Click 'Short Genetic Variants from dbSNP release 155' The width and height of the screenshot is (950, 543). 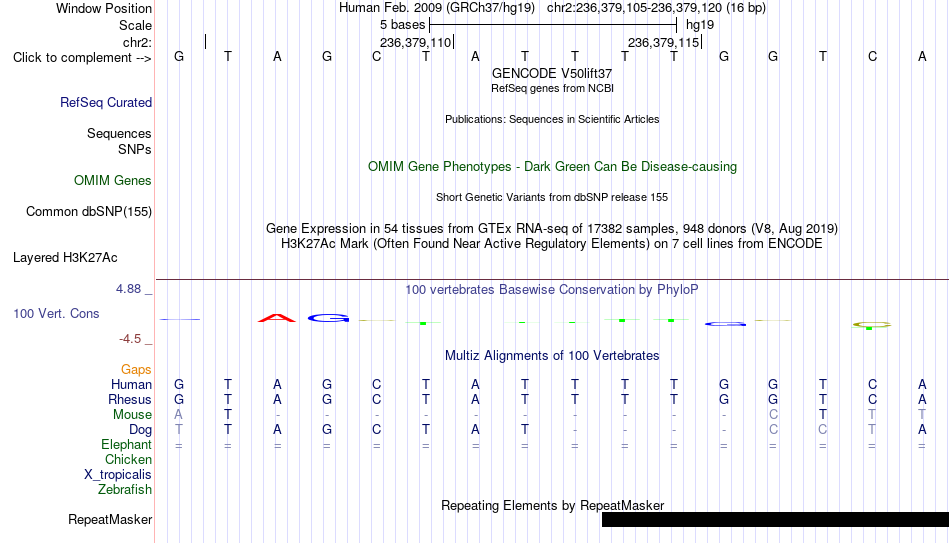[x=552, y=198]
